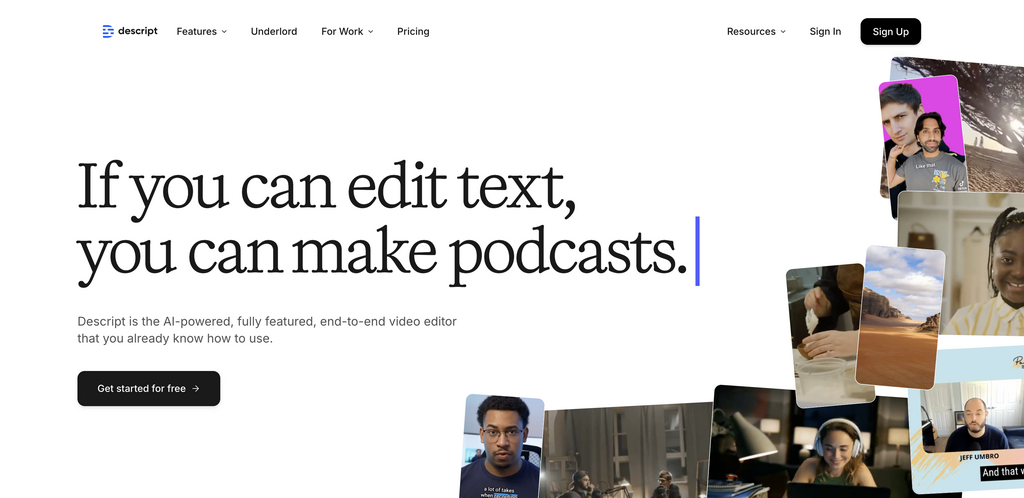Click the Resources chevron arrow

782,31
